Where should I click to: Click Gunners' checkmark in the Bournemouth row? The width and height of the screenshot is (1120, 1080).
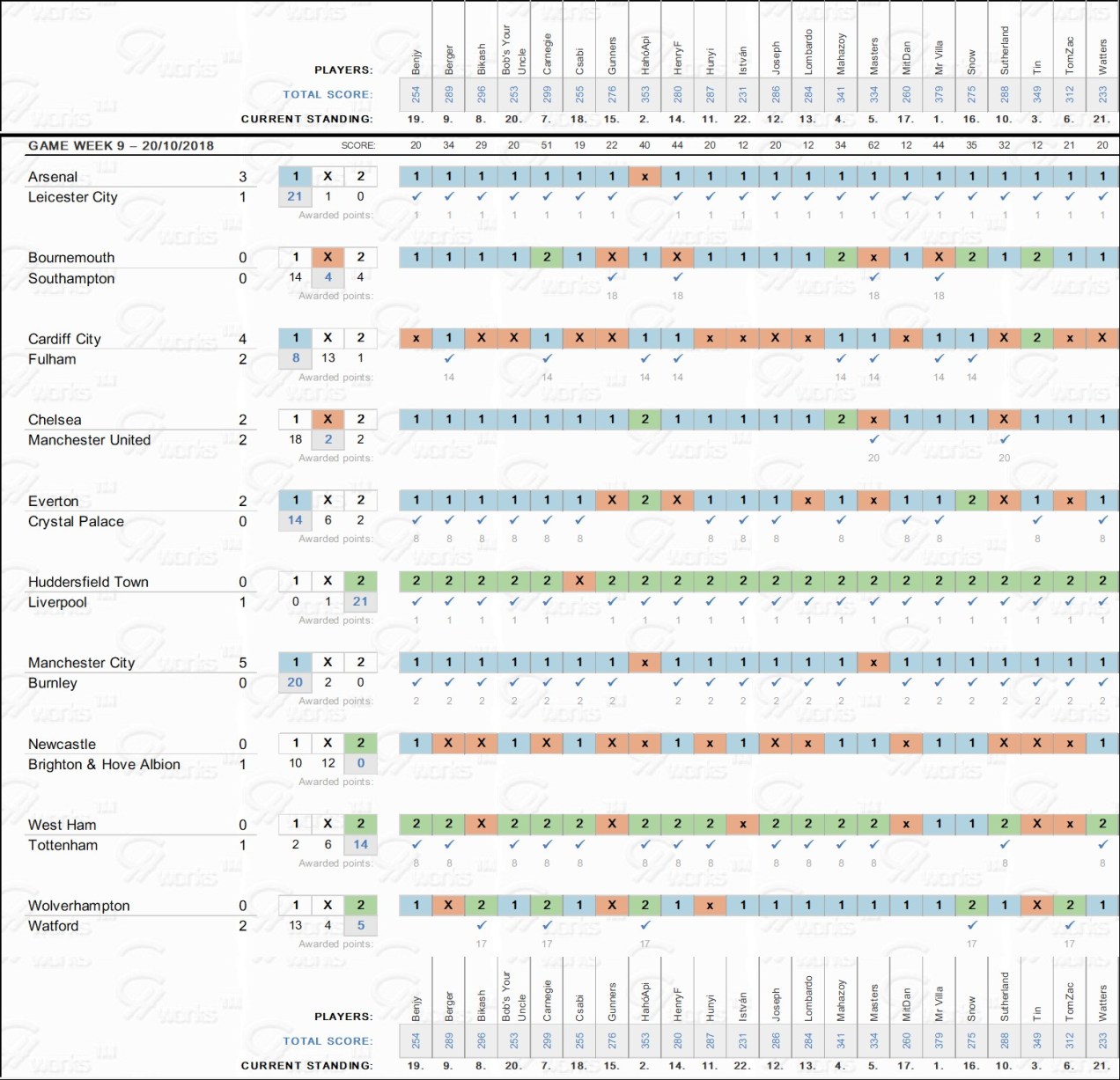(612, 277)
